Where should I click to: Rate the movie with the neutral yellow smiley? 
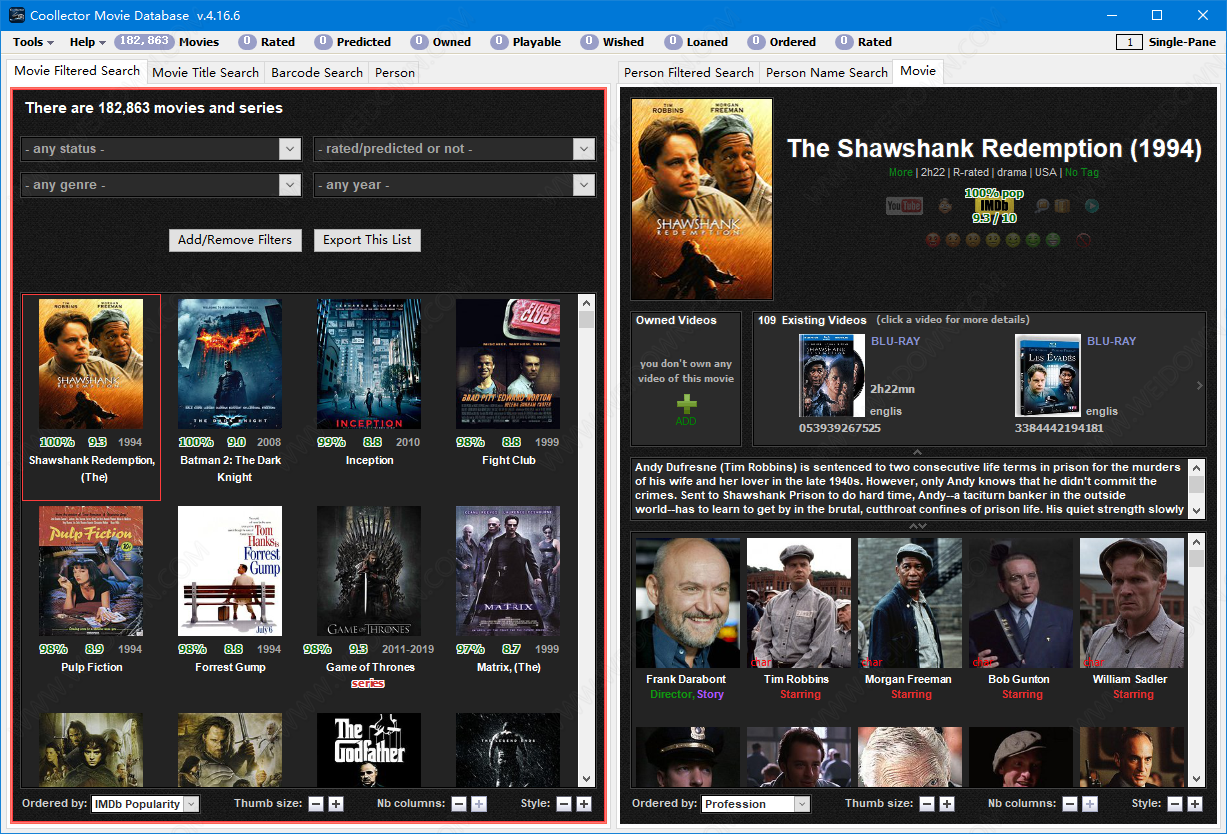pos(993,240)
